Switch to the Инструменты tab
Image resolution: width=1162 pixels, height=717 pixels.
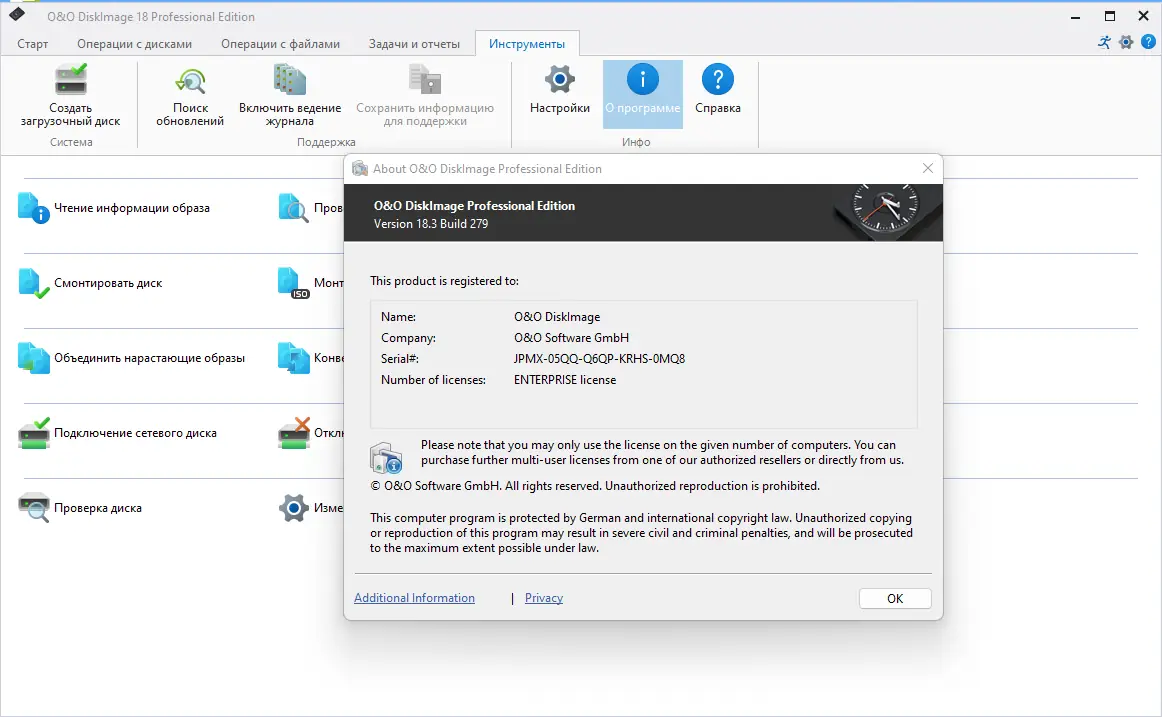point(527,43)
